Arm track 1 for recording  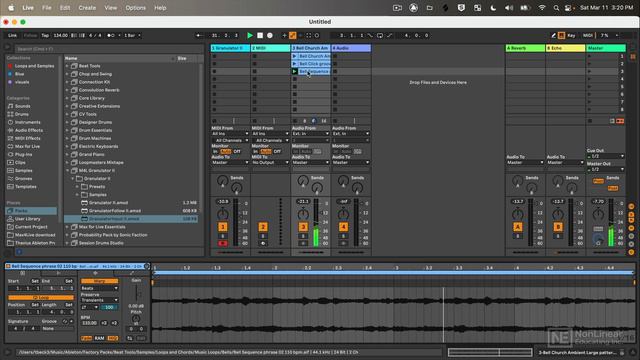(x=222, y=243)
